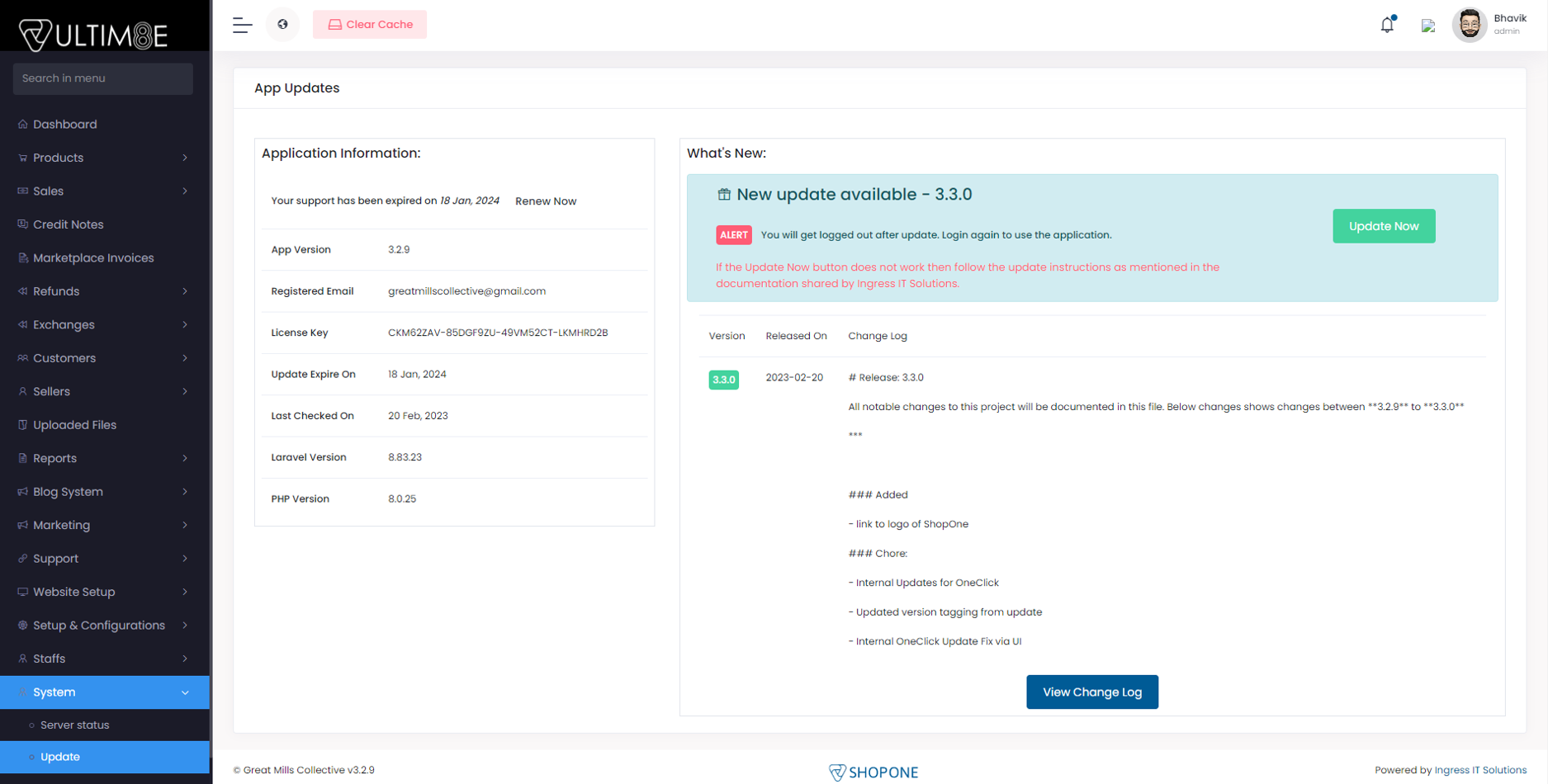The image size is (1548, 784).
Task: Click the SHOPONE logo in the footer
Action: (873, 772)
